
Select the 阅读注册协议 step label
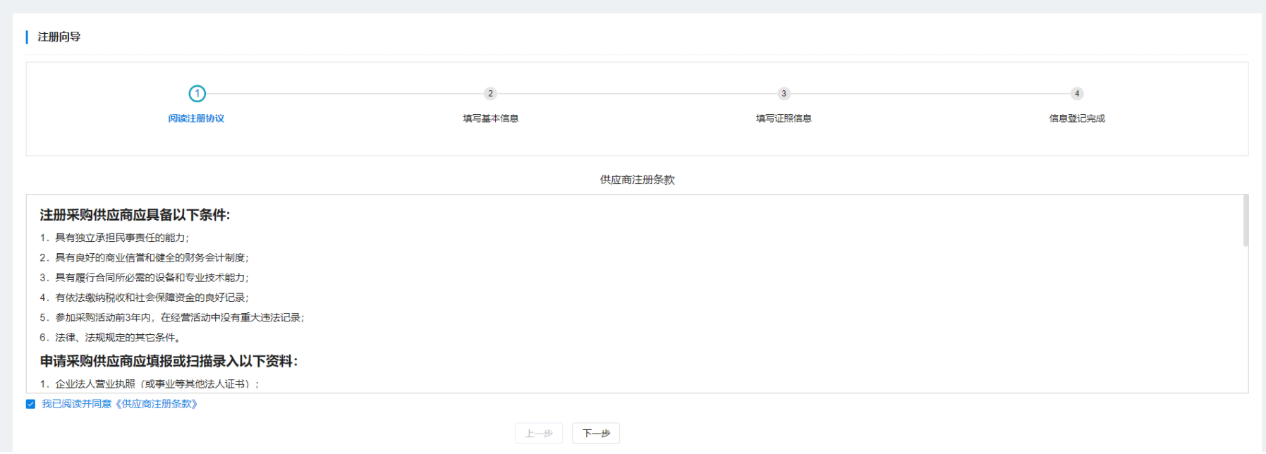[x=196, y=118]
